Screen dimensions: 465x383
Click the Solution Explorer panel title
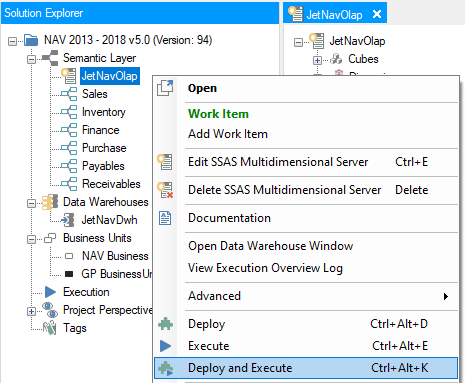(44, 13)
